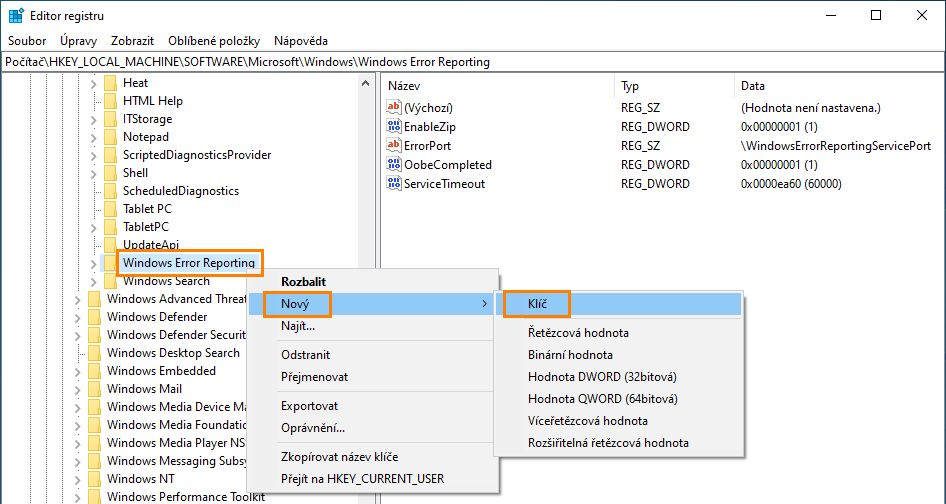Open the Nápověda menu
Screen dimensions: 946x504
point(300,41)
